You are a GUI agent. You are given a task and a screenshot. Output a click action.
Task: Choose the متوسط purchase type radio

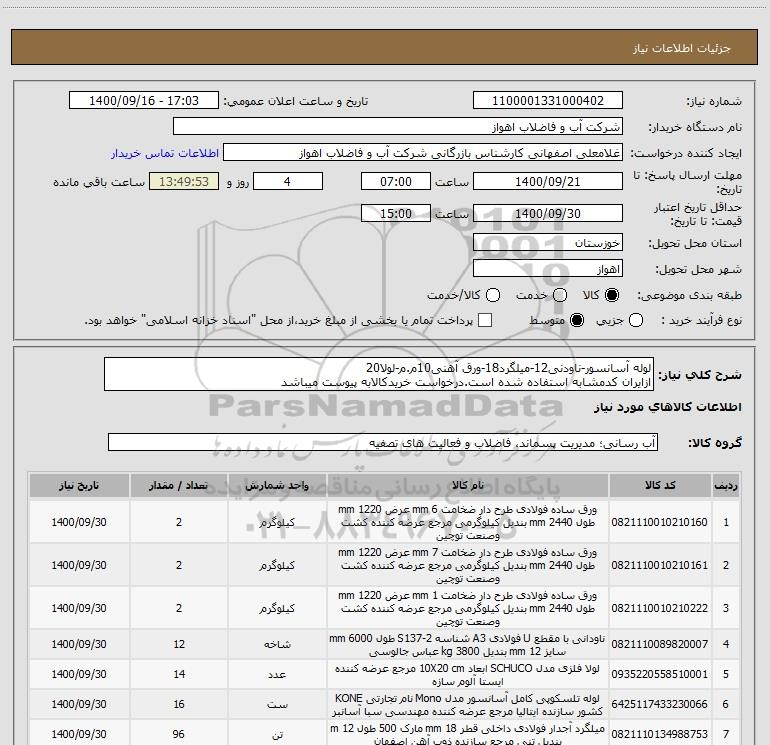tap(577, 320)
